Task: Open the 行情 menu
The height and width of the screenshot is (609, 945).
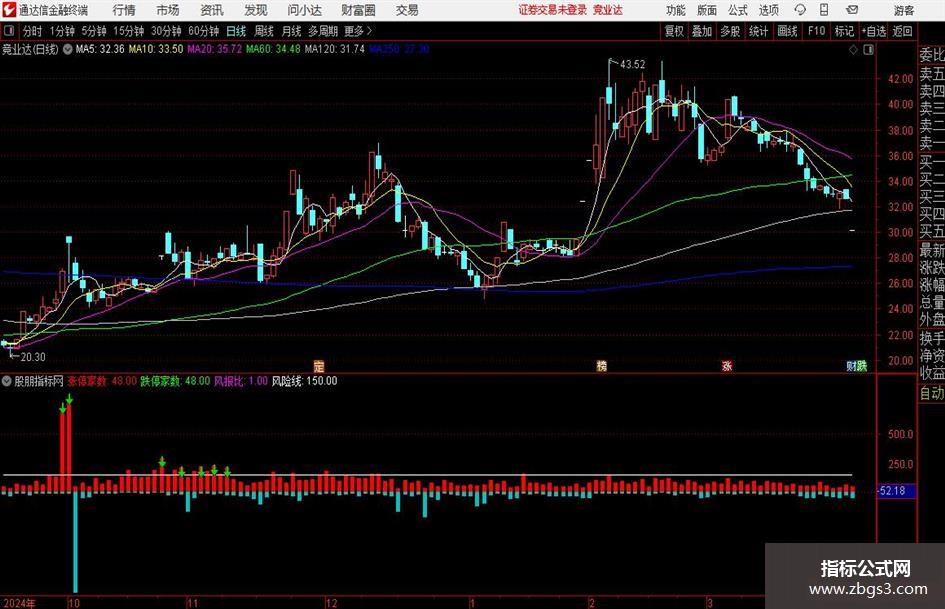Action: (124, 10)
